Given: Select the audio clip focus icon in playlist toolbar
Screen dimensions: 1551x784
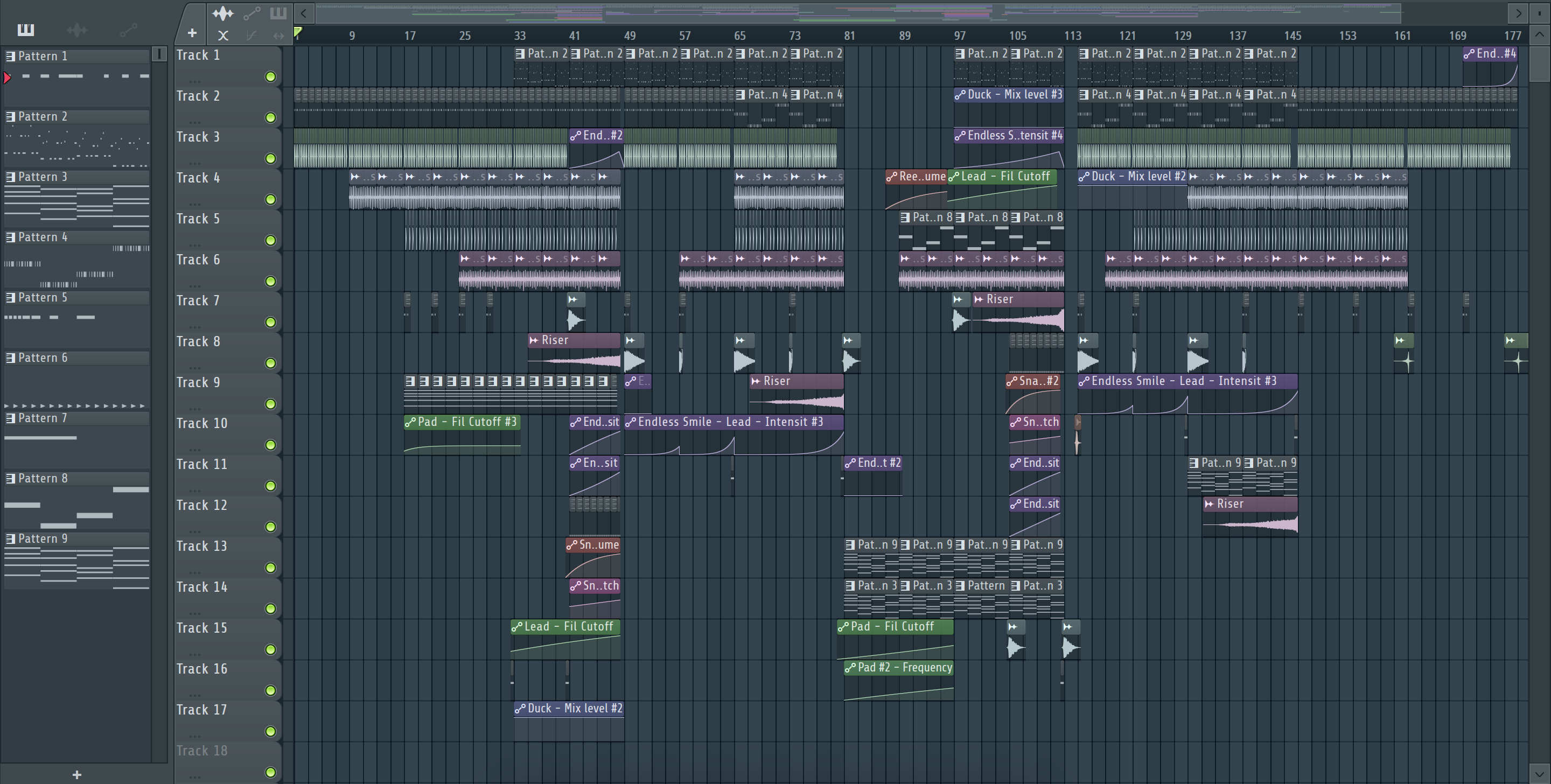Looking at the screenshot, I should pyautogui.click(x=223, y=13).
